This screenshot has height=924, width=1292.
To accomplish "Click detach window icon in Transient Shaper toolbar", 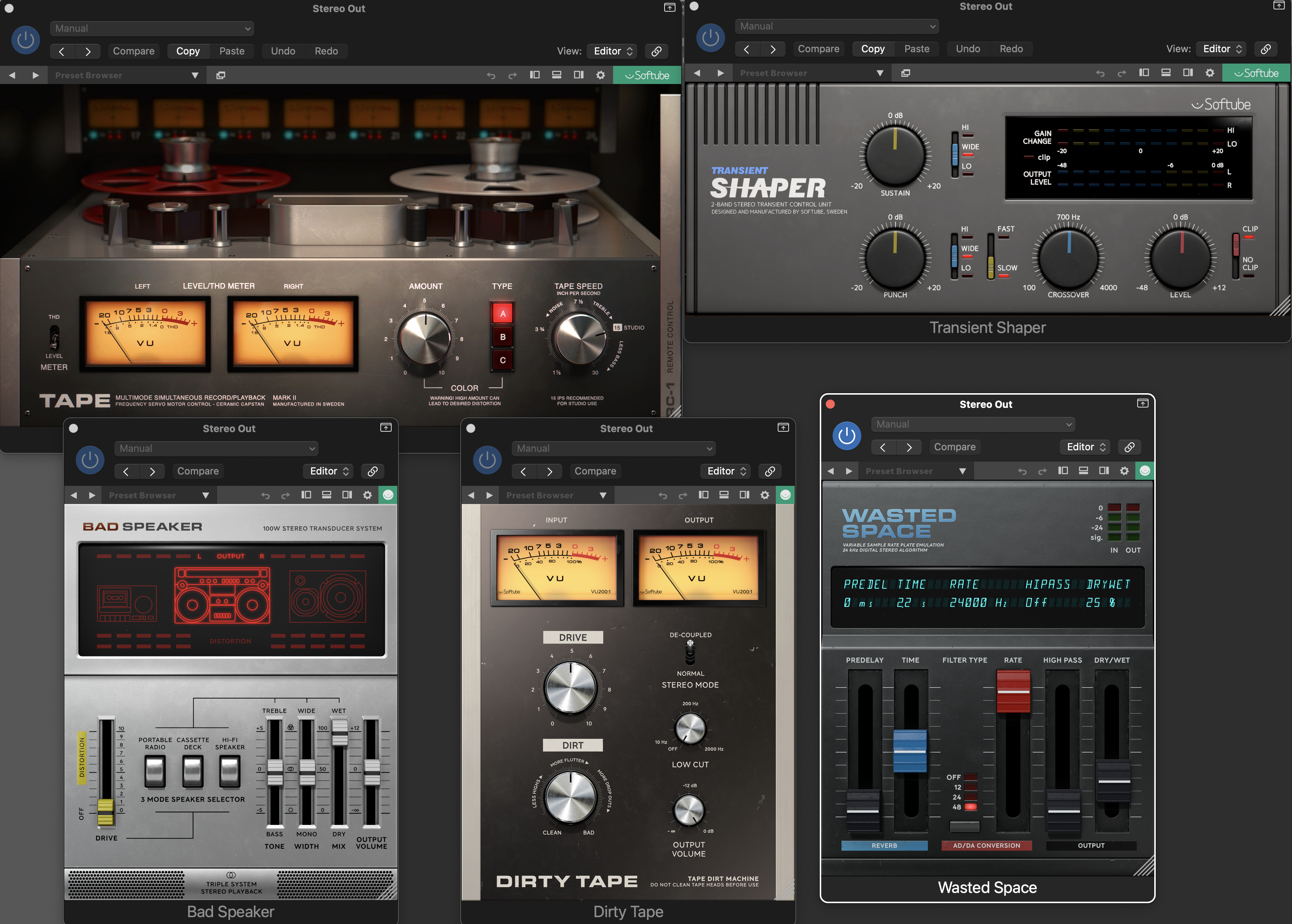I will pyautogui.click(x=906, y=73).
